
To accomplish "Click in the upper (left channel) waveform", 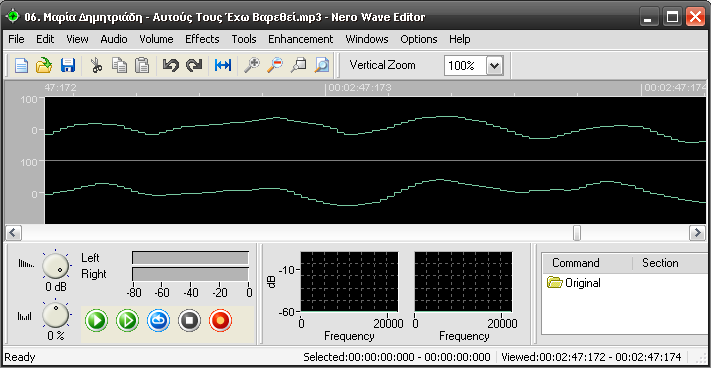I will click(x=375, y=128).
